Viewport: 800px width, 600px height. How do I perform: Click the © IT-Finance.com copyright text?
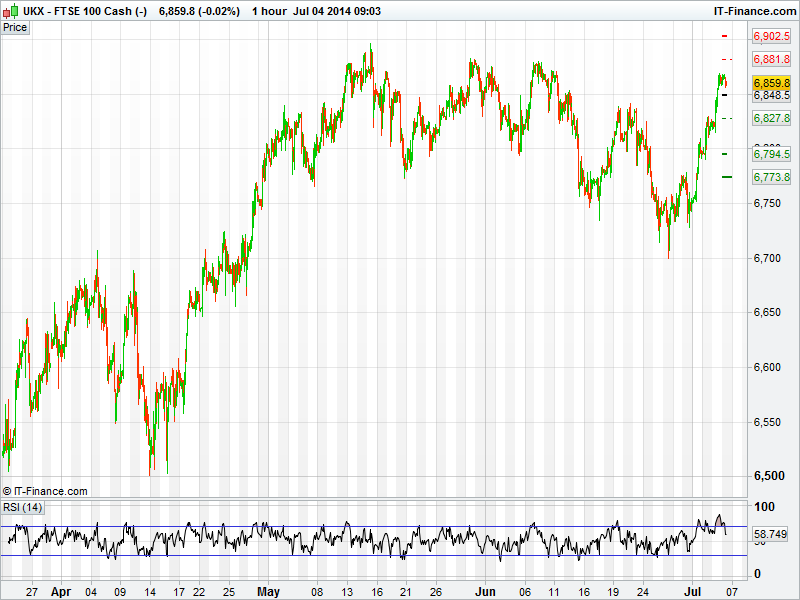point(45,491)
